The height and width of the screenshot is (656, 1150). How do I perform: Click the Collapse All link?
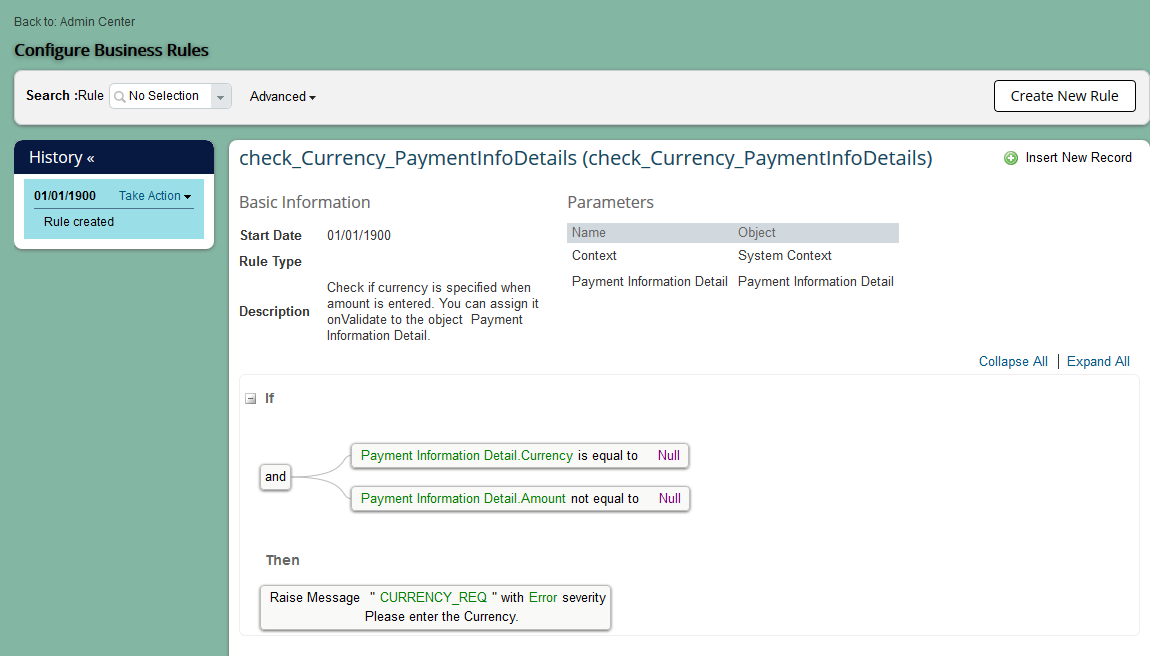1013,362
